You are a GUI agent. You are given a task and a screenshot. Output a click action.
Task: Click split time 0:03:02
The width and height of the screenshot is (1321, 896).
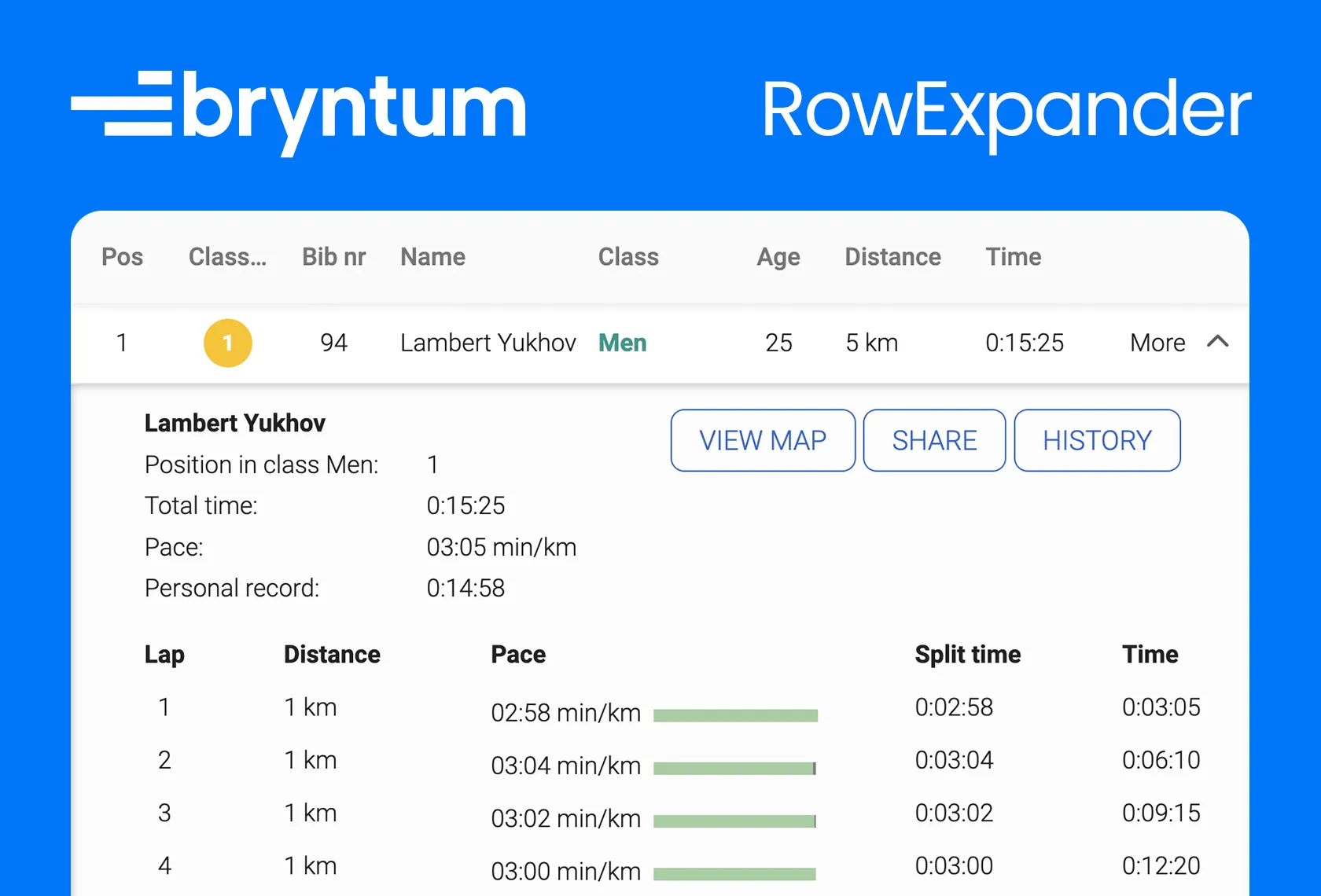click(x=954, y=813)
